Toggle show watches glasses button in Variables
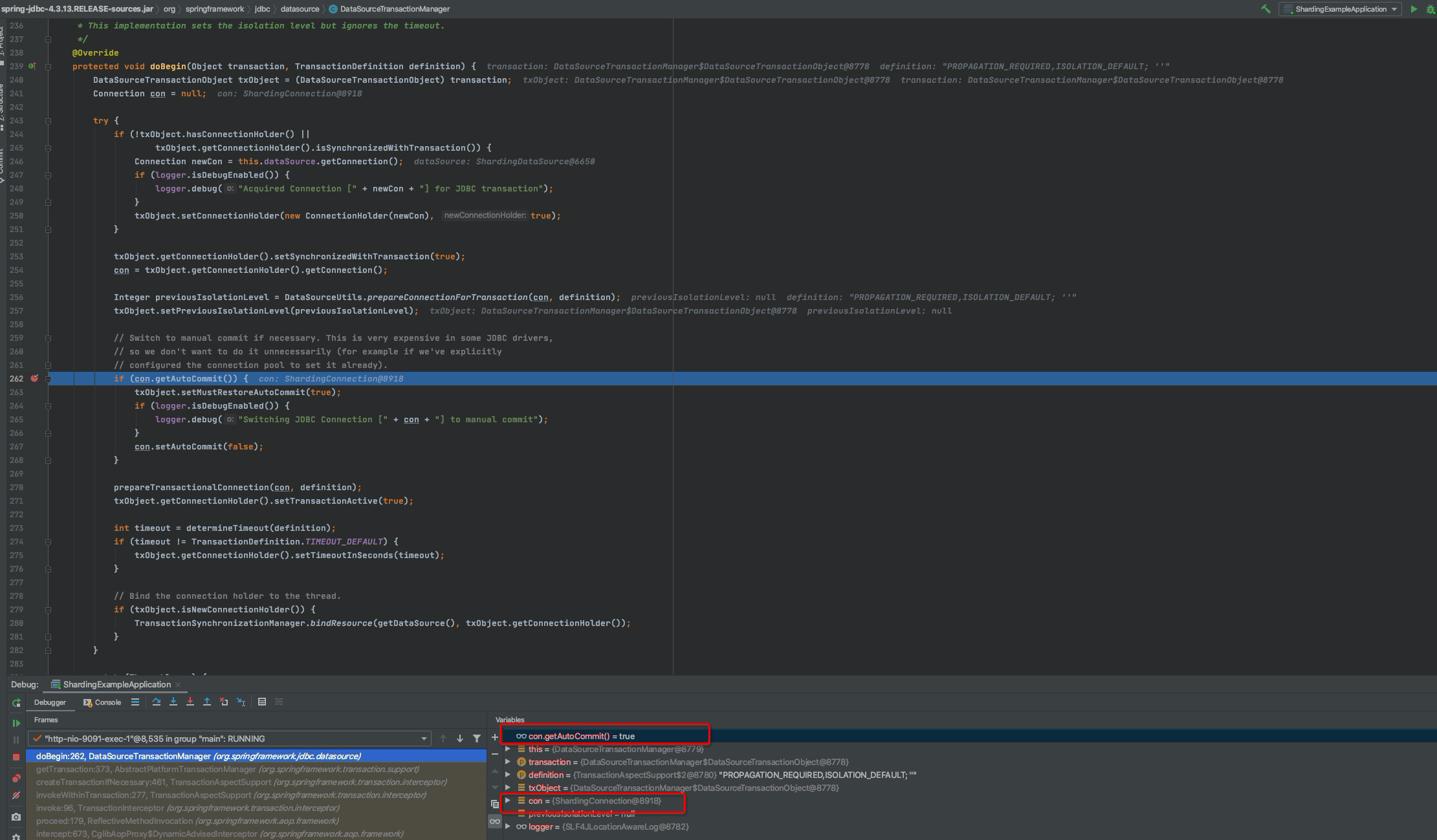Screen dimensions: 1437x840 click(495, 821)
